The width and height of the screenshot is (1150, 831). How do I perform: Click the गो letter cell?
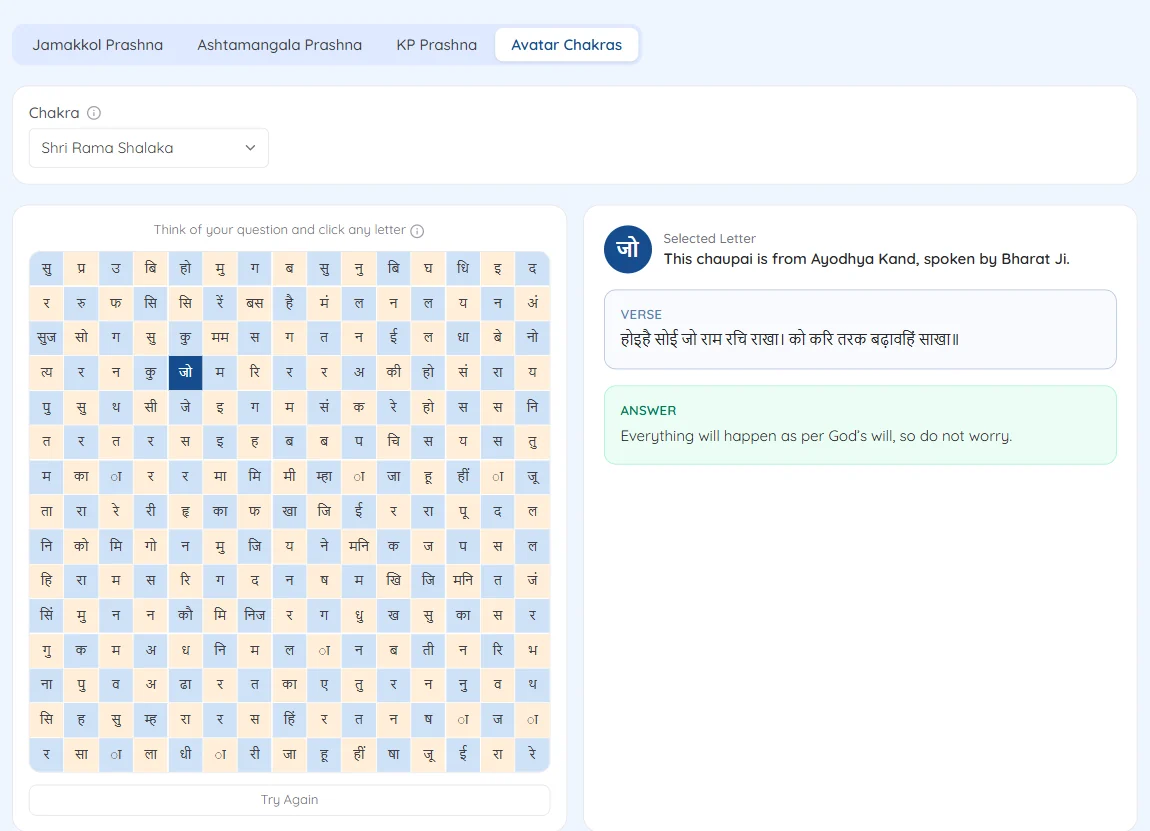click(150, 546)
